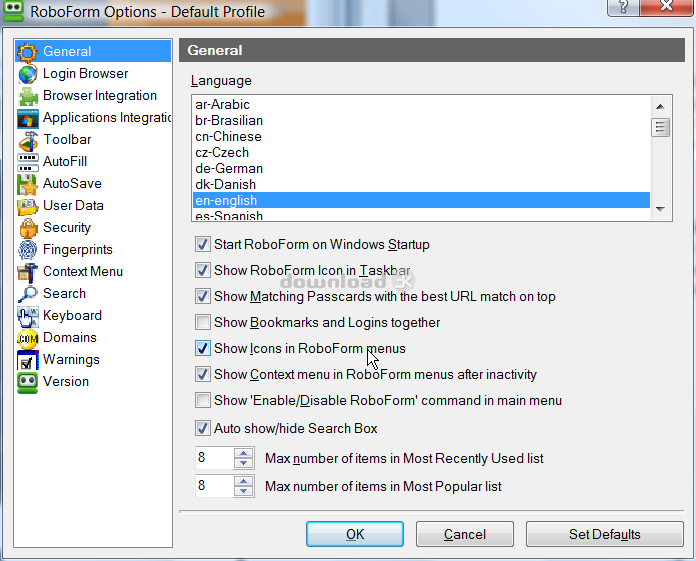696x561 pixels.
Task: Enable Show Bookmarks and Logins together
Action: (x=202, y=322)
